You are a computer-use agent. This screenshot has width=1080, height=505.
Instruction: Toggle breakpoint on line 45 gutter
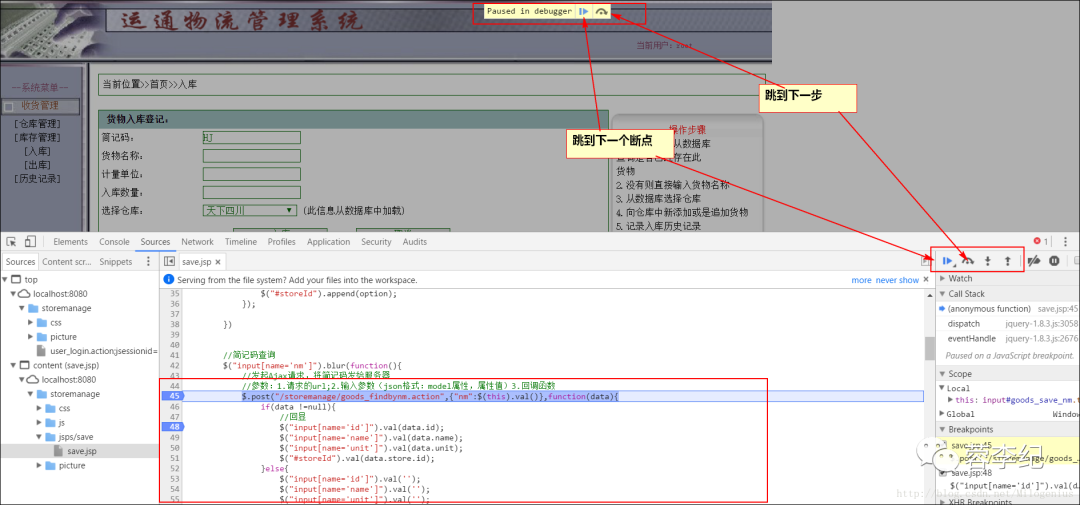[x=172, y=395]
